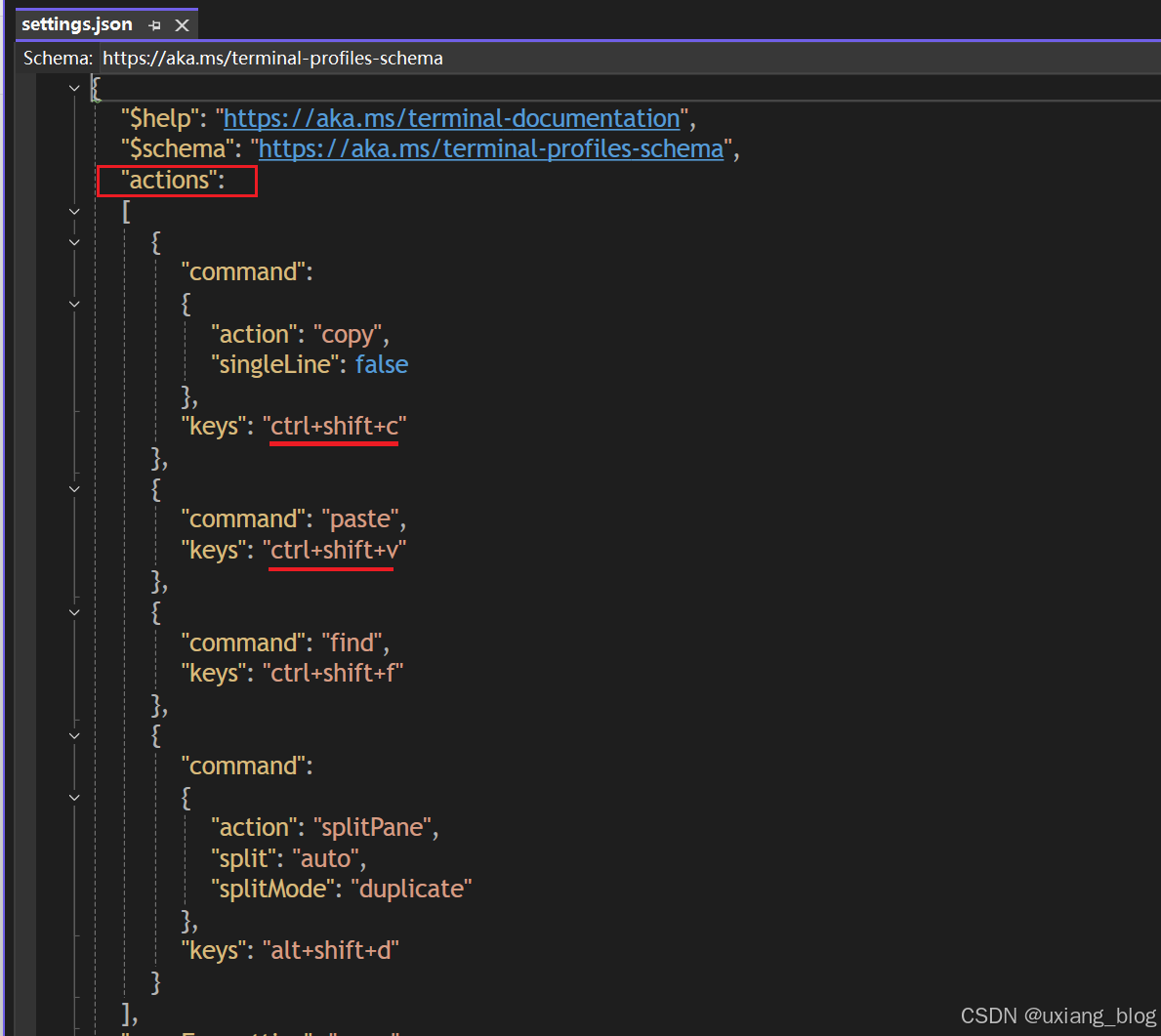Viewport: 1161px width, 1036px height.
Task: Collapse the ctrl+shift+c action object
Action: tap(74, 242)
